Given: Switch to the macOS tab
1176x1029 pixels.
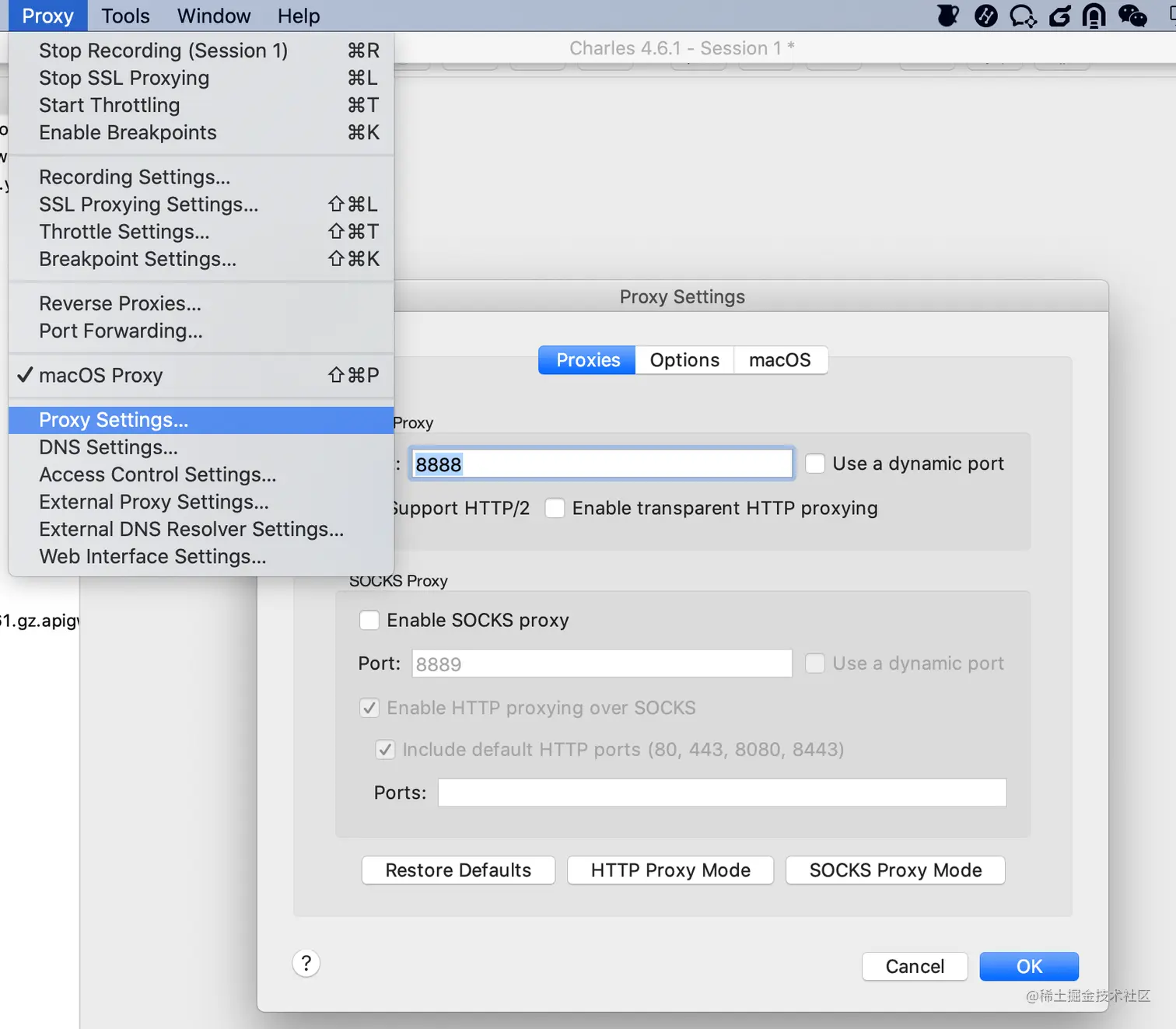Looking at the screenshot, I should click(780, 360).
